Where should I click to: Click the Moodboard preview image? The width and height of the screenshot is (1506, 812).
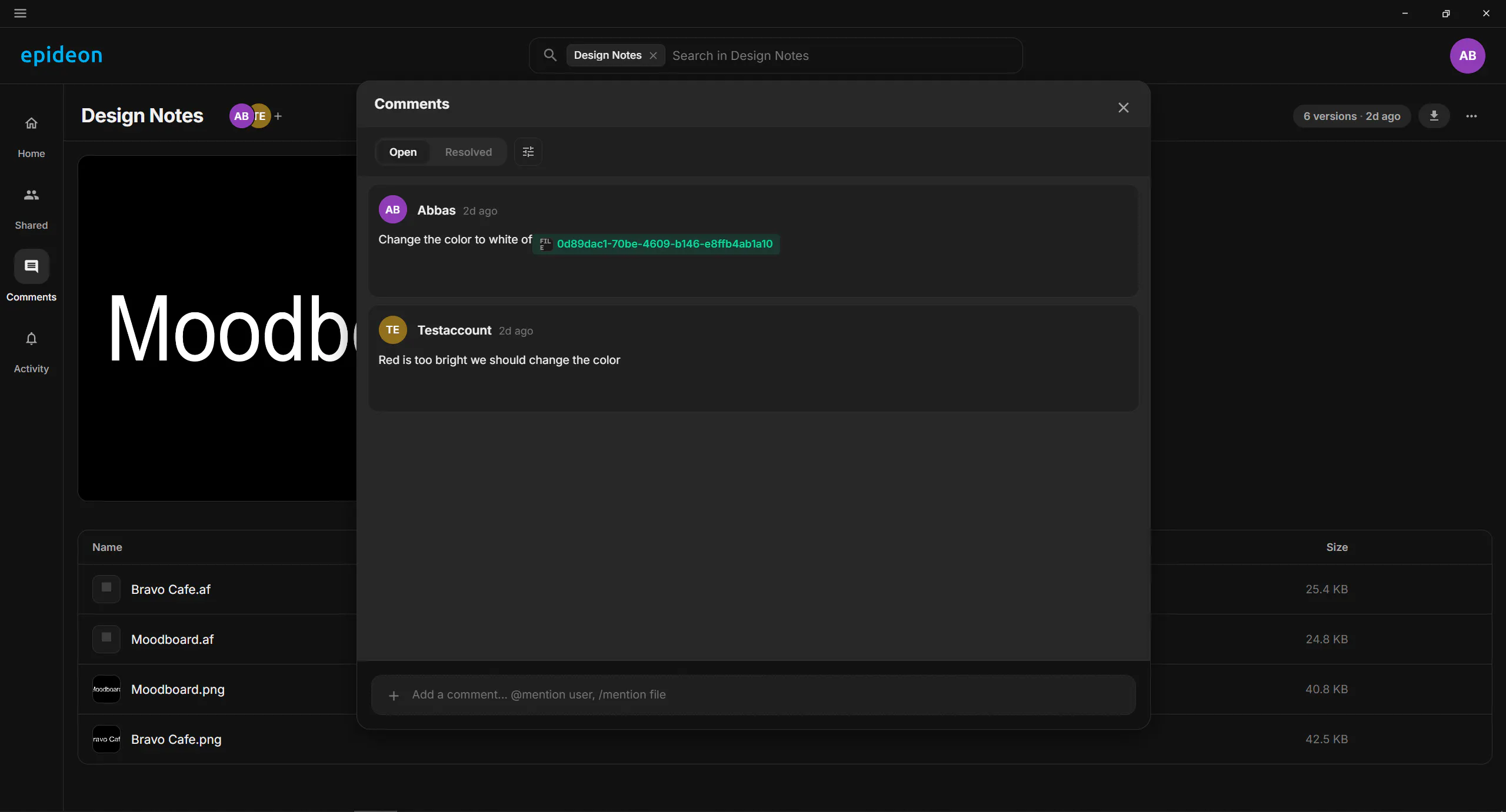(x=217, y=328)
